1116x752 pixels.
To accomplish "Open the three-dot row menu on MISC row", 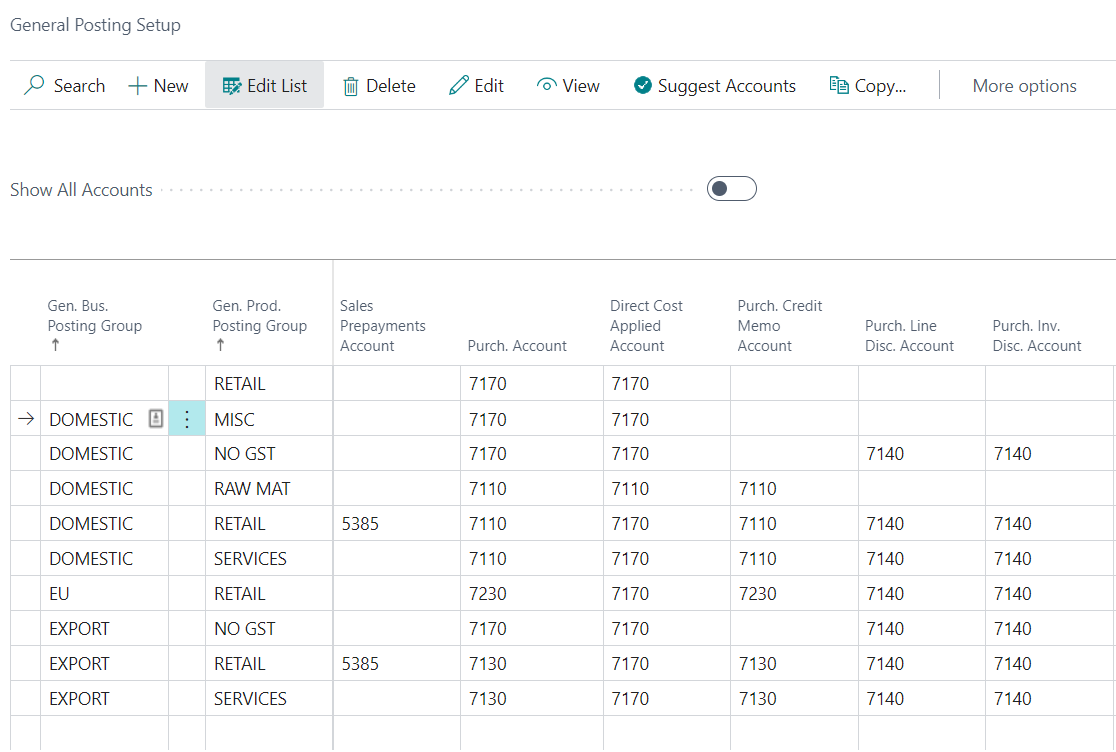I will (187, 418).
